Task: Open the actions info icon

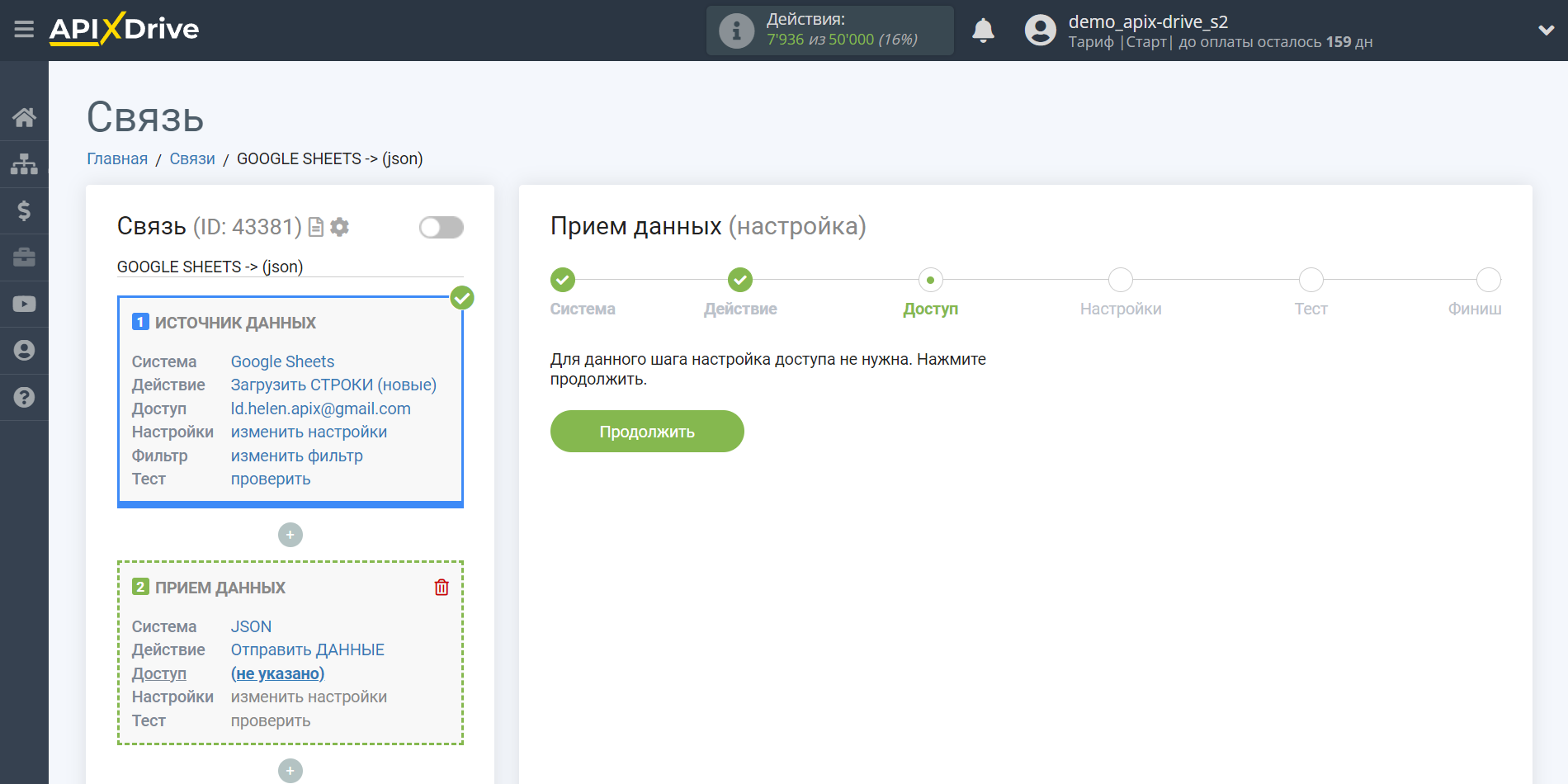Action: click(736, 31)
